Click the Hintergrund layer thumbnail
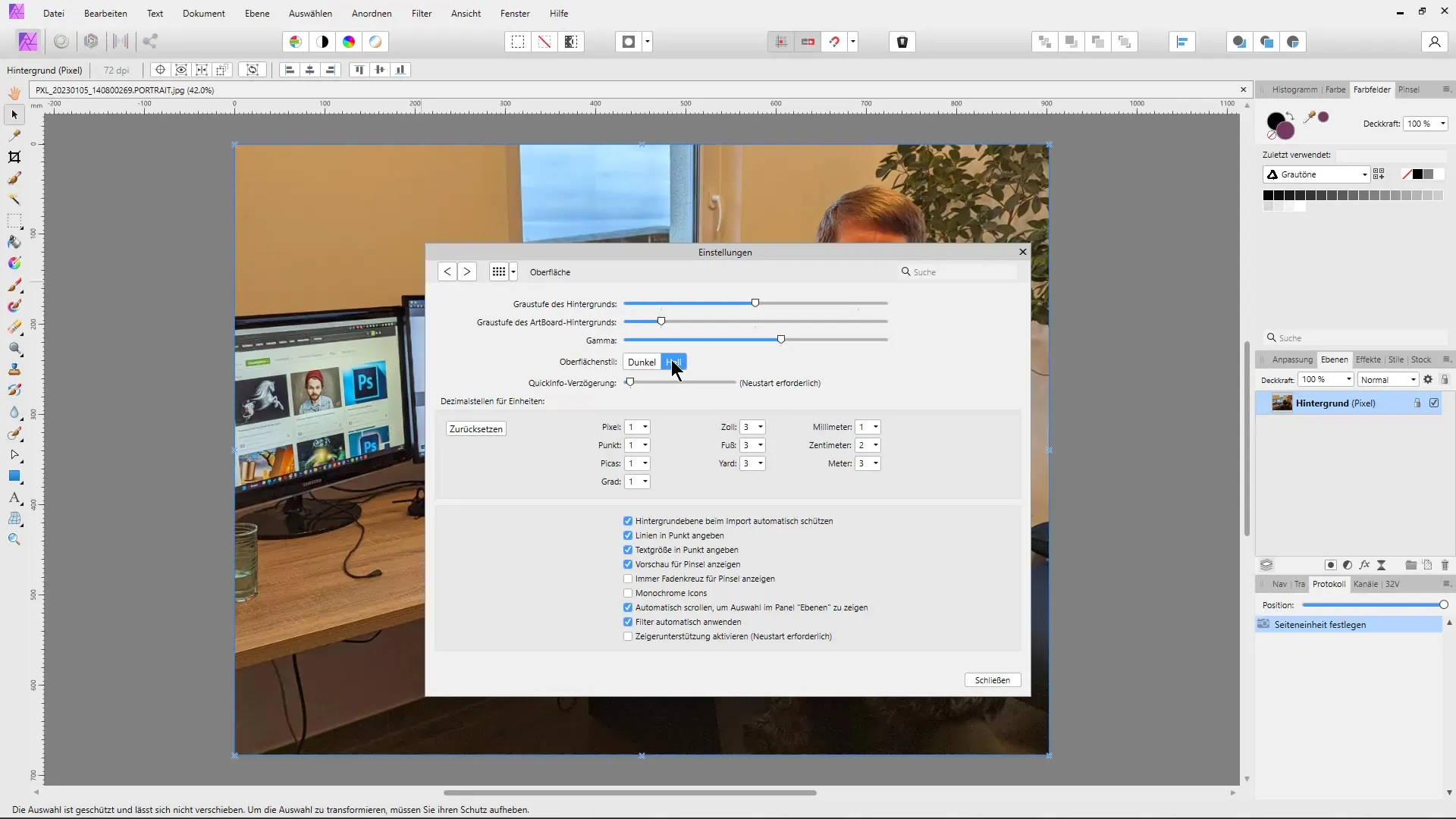The width and height of the screenshot is (1456, 819). coord(1281,403)
